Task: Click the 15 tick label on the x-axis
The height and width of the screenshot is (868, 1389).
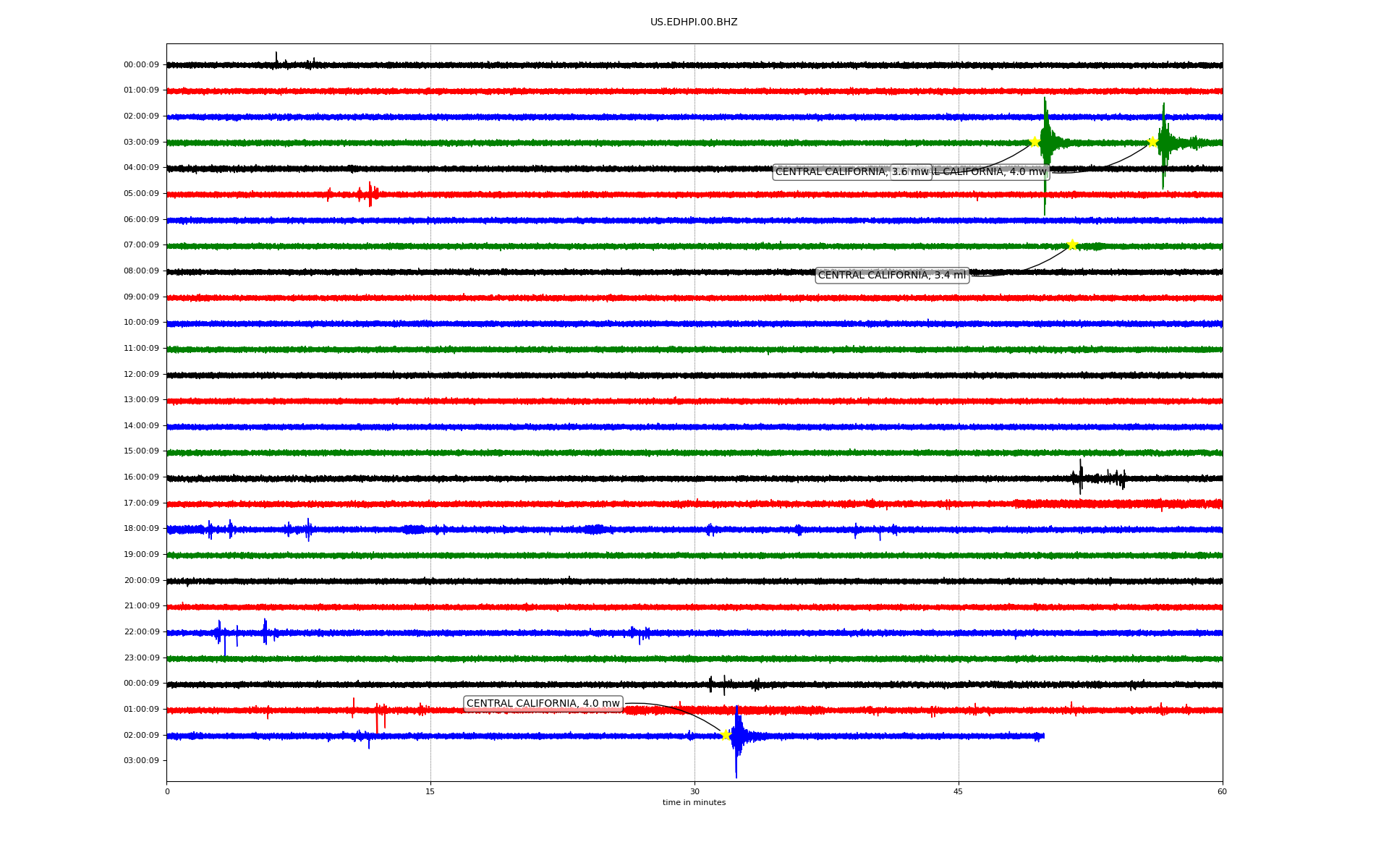Action: pyautogui.click(x=430, y=791)
